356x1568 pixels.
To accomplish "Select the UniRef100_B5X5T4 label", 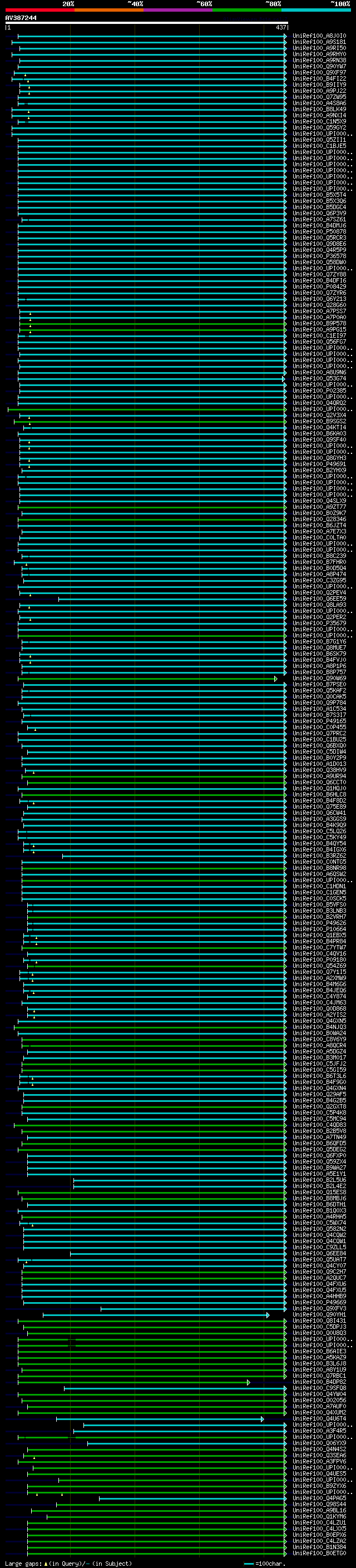I will point(319,195).
